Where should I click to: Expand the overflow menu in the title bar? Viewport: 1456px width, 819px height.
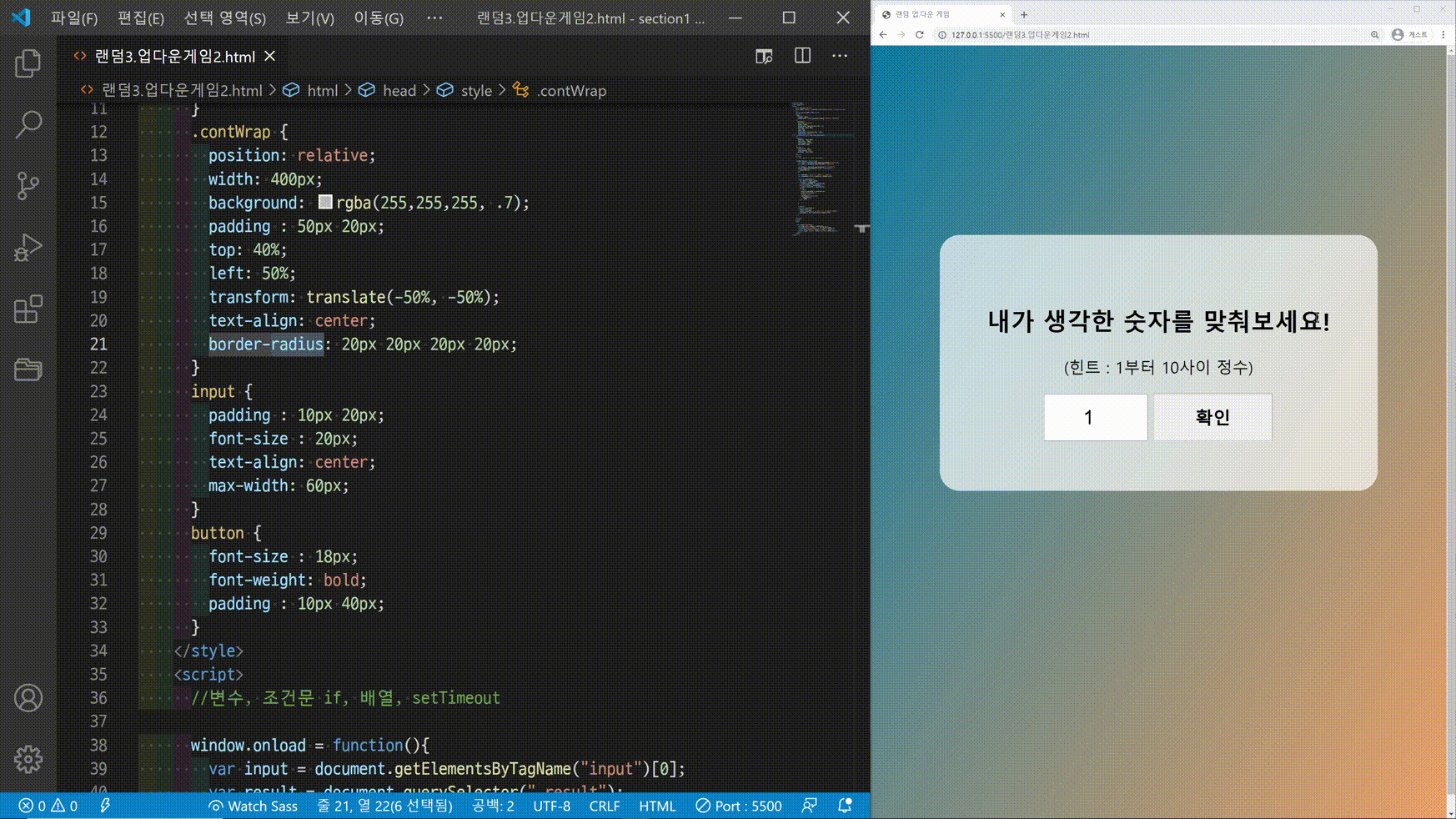[434, 18]
